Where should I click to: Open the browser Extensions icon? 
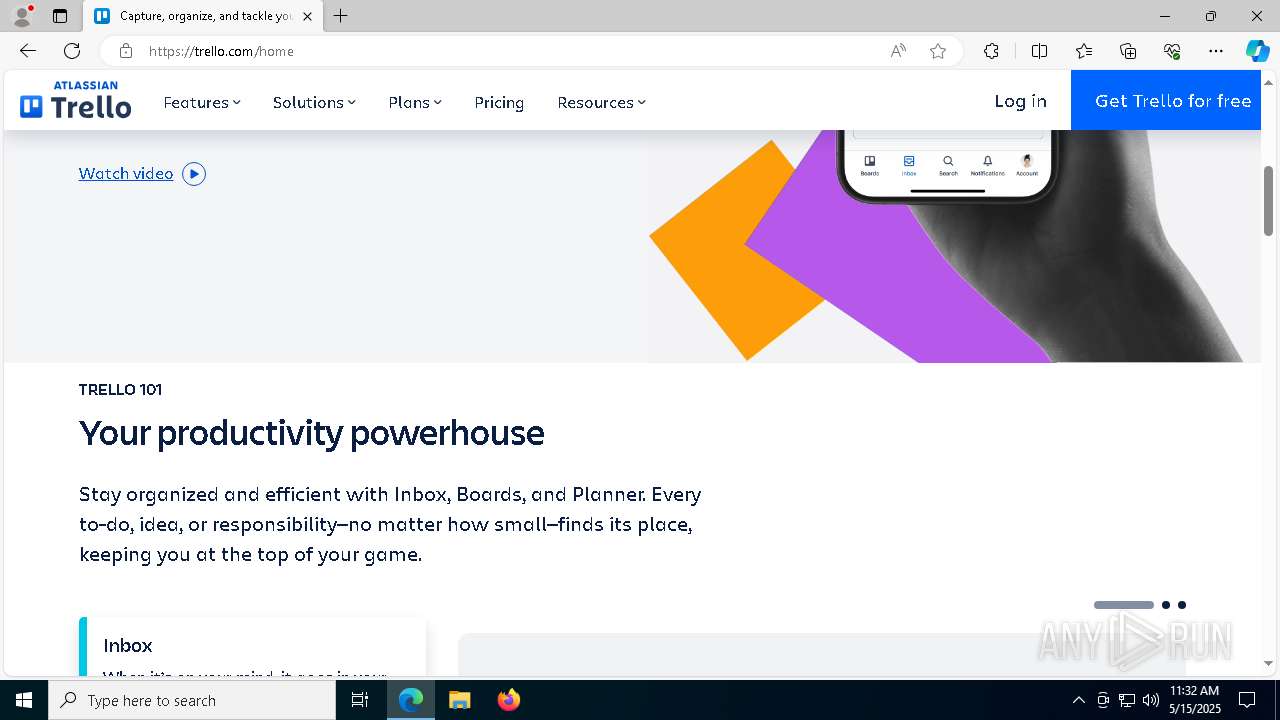[991, 51]
